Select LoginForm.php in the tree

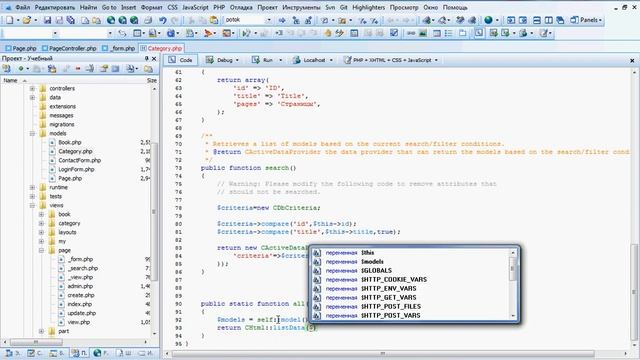point(76,169)
